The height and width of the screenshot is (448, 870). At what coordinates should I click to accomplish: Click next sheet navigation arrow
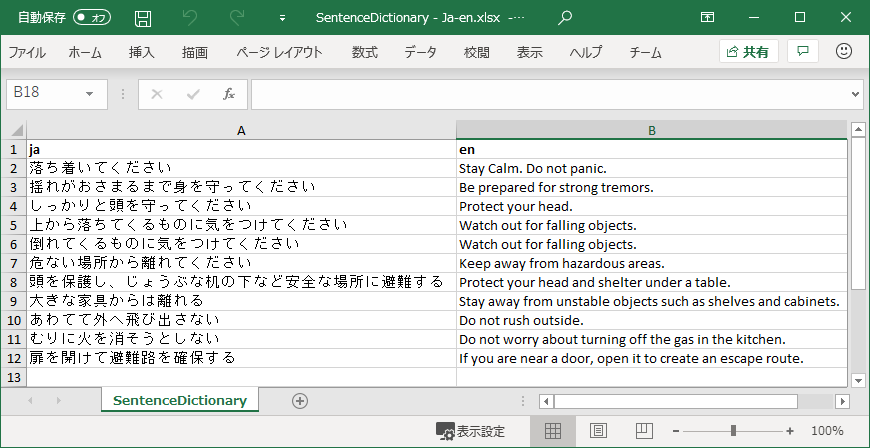pyautogui.click(x=58, y=400)
